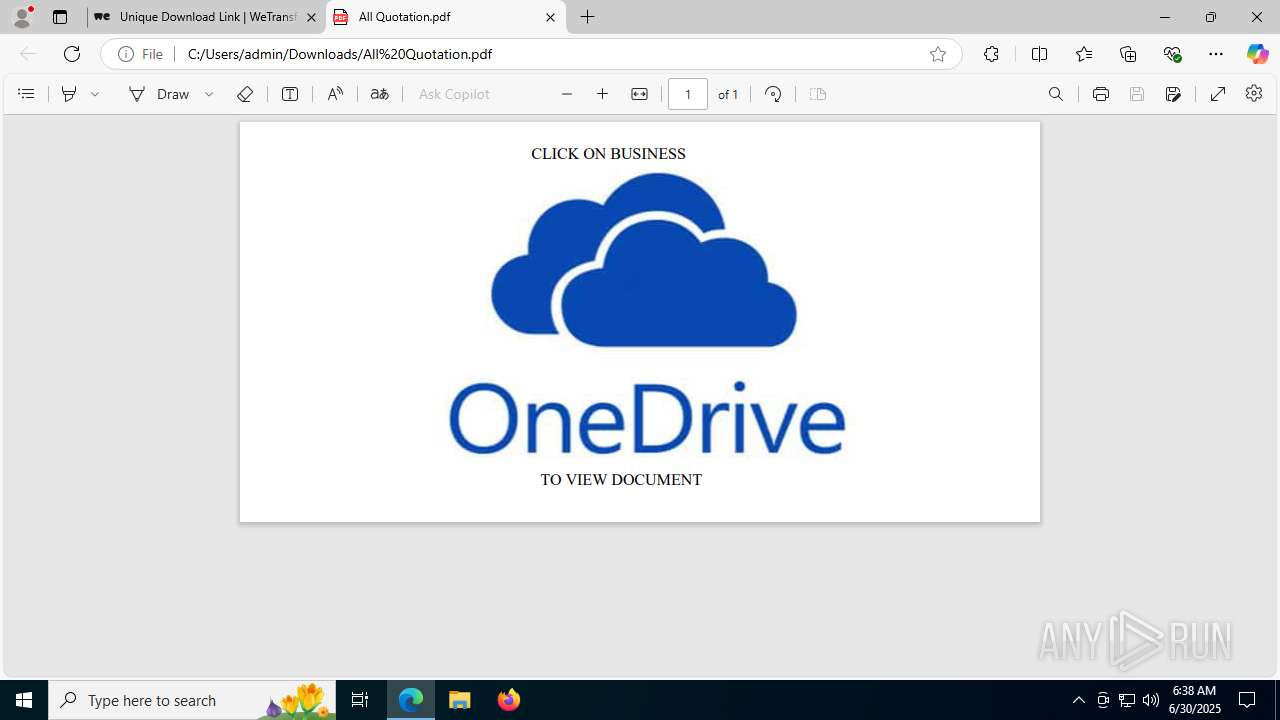Viewport: 1280px width, 720px height.
Task: Toggle Fit to width view
Action: 639,94
